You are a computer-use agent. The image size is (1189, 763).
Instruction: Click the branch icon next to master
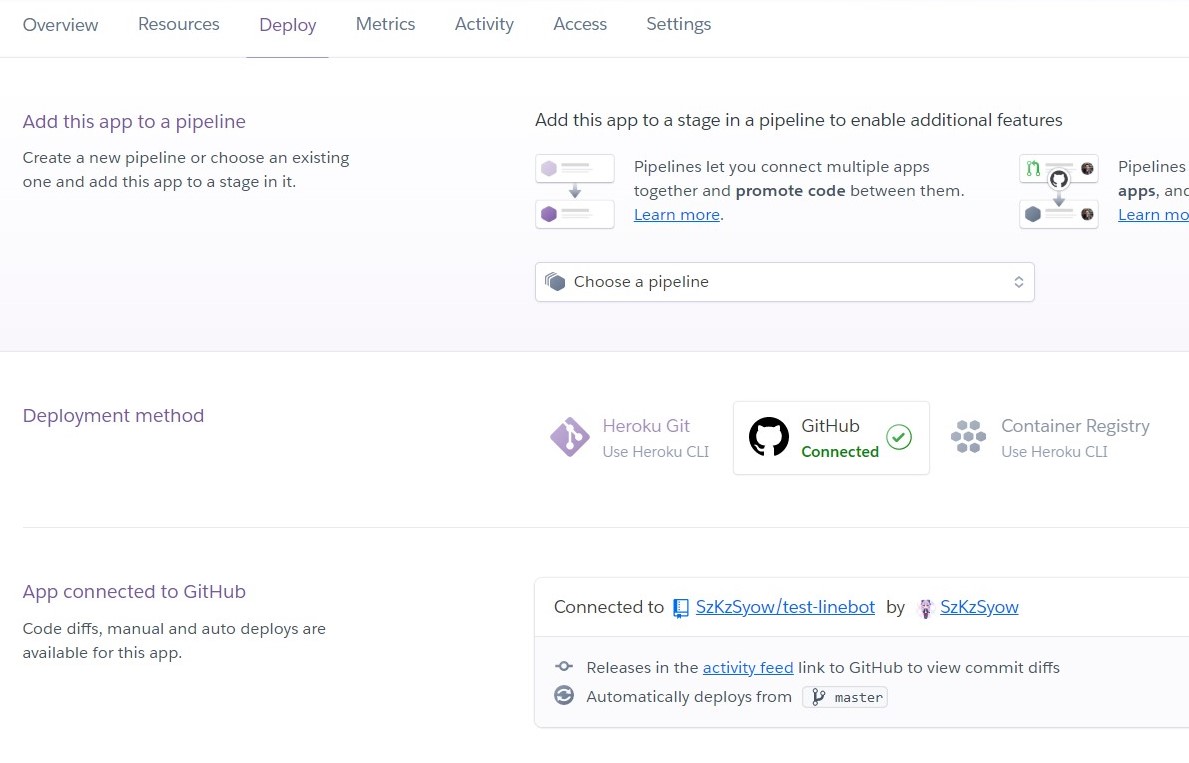(818, 697)
